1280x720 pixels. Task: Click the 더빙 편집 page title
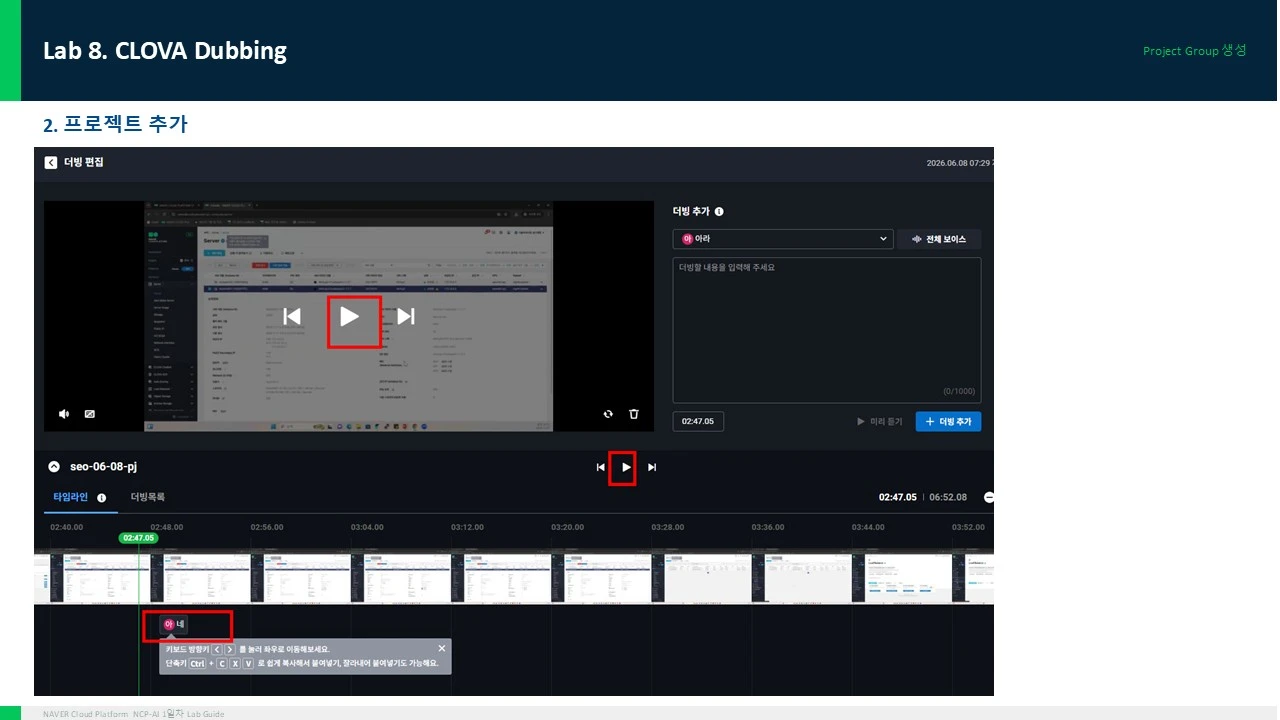pyautogui.click(x=83, y=162)
